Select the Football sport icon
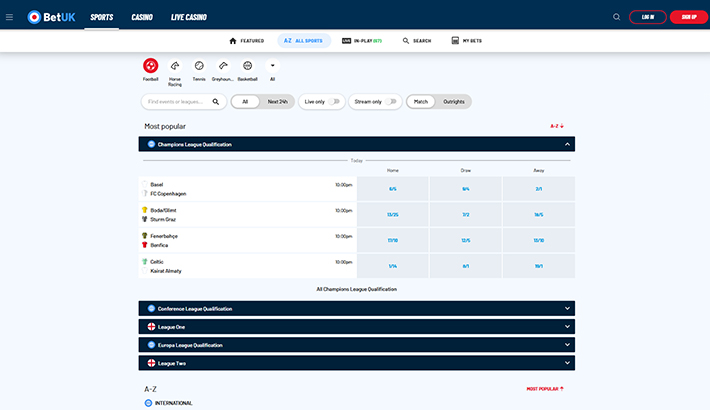 [150, 66]
